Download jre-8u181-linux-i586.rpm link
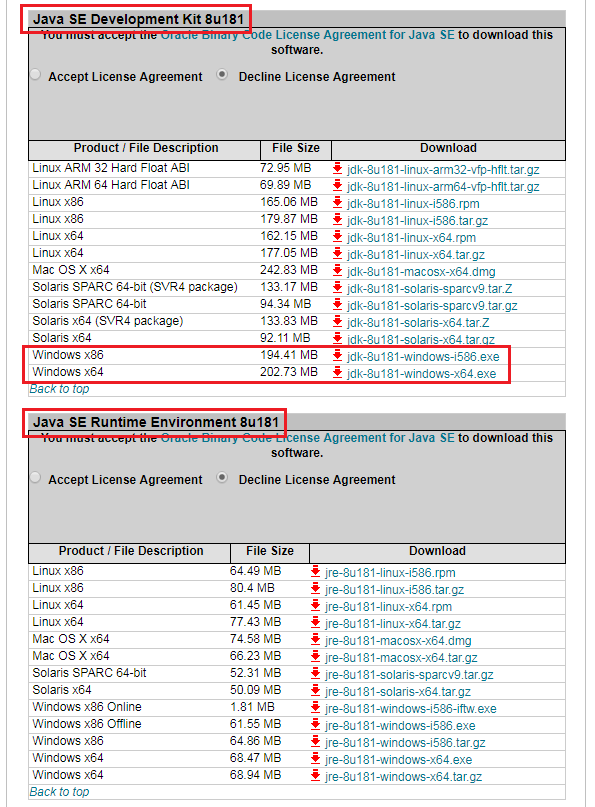The image size is (595, 807). point(390,573)
